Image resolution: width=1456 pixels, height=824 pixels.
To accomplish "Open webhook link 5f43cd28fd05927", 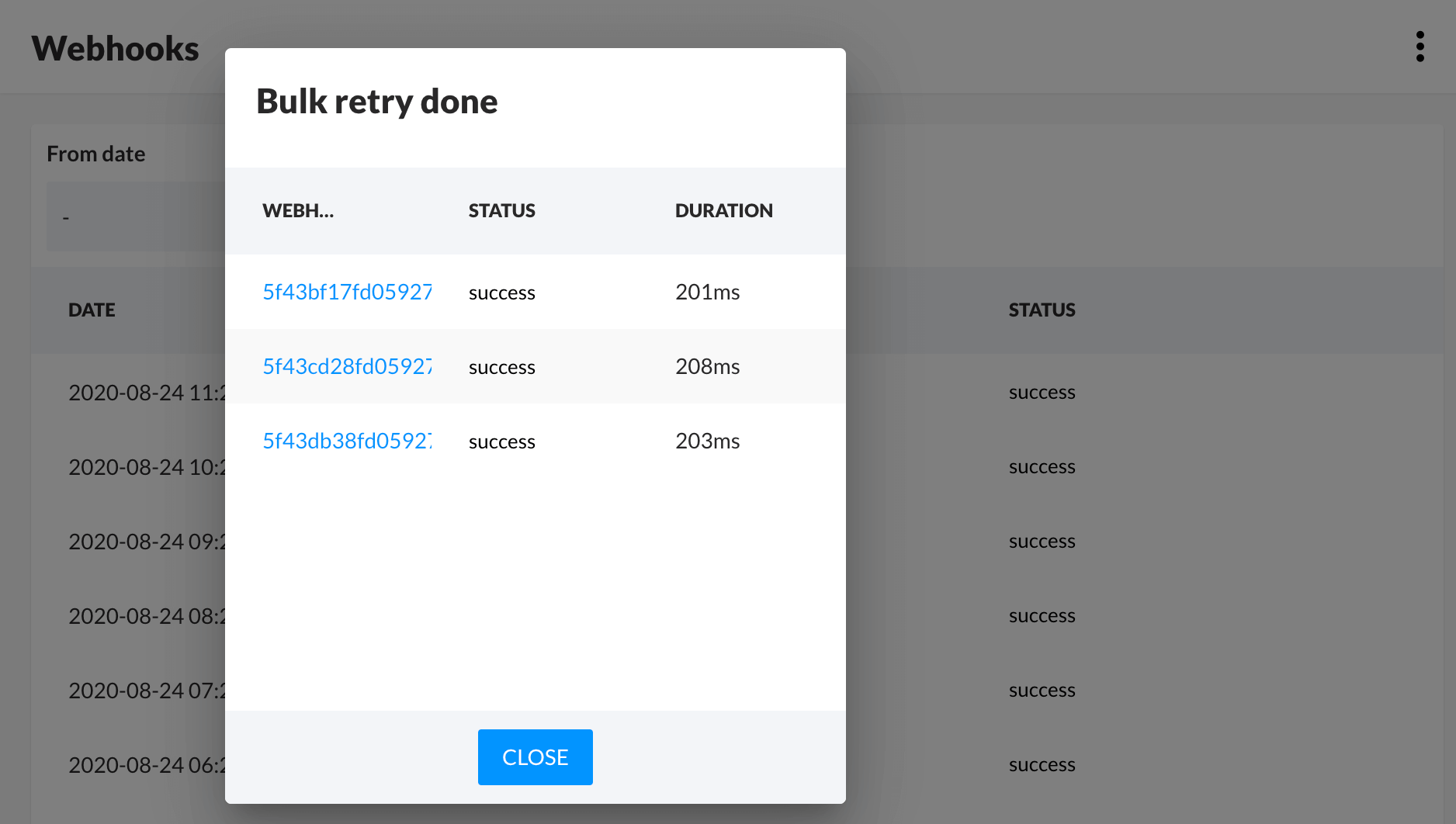I will (x=347, y=366).
